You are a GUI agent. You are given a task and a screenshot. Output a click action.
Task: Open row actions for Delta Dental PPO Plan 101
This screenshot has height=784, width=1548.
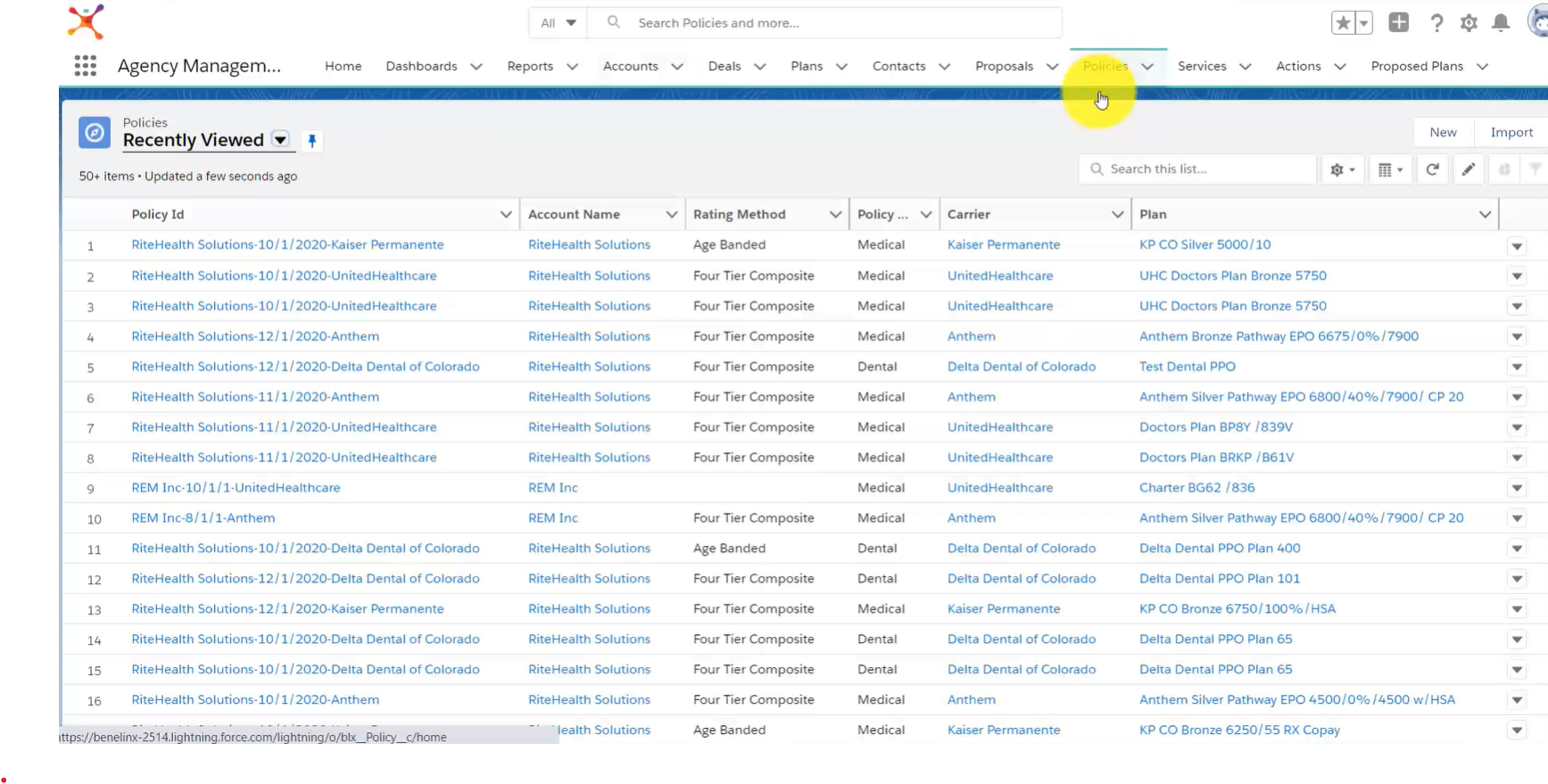[1517, 579]
